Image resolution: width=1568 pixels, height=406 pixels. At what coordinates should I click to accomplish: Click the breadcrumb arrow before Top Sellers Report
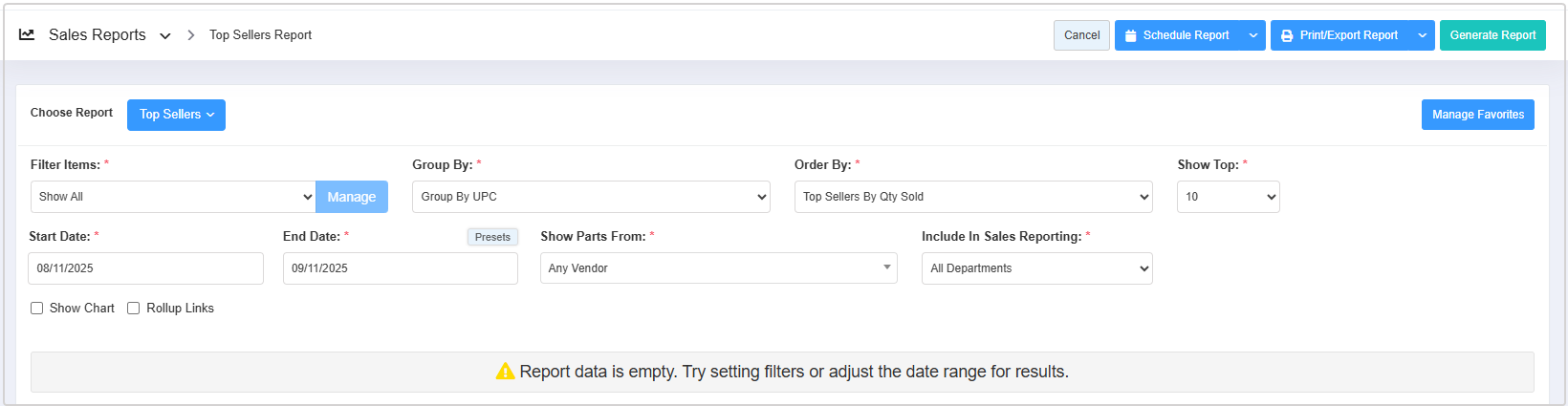[x=191, y=34]
